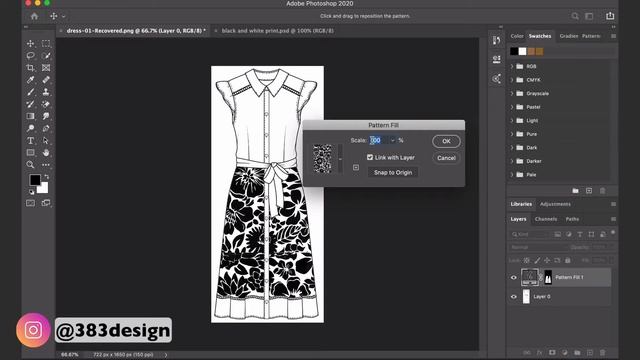This screenshot has height=360, width=640.
Task: Create new swatch group folder icon
Action: pyautogui.click(x=575, y=191)
